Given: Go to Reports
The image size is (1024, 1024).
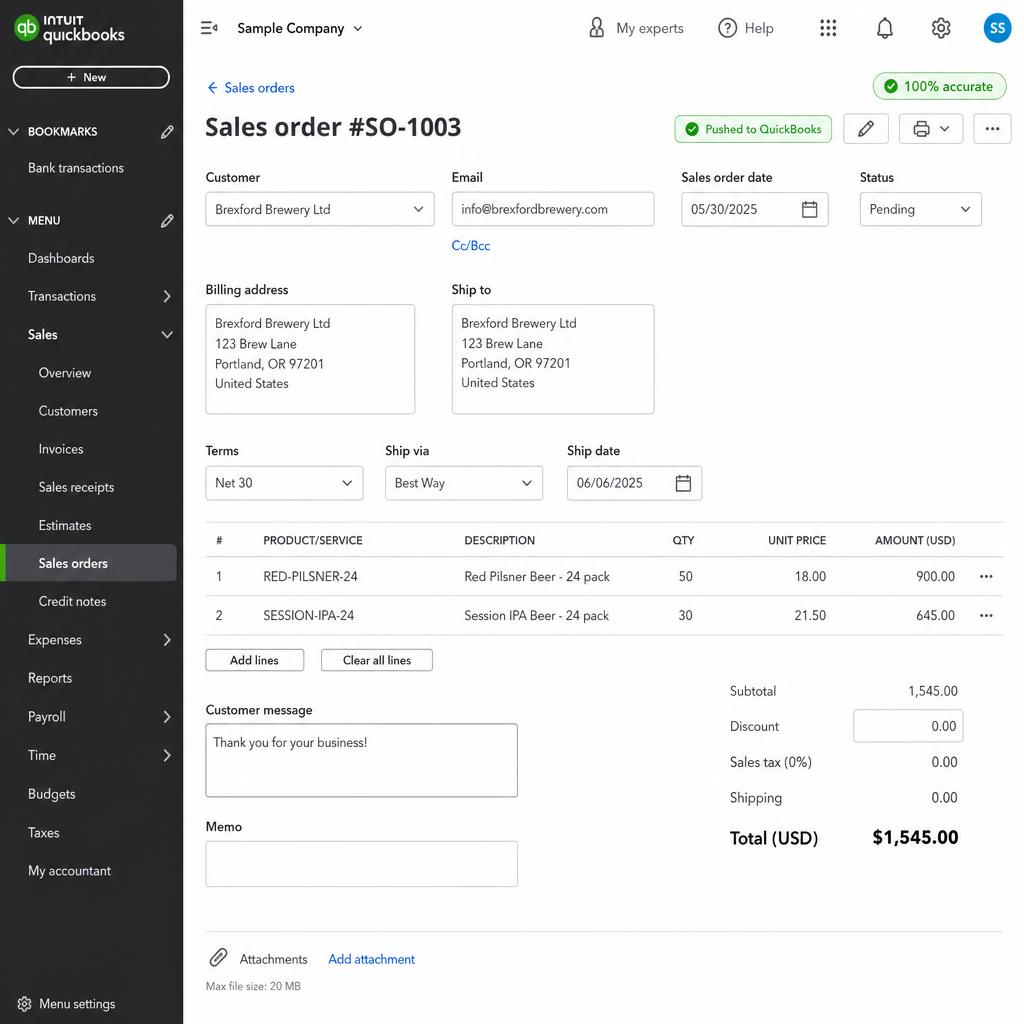Looking at the screenshot, I should pos(50,679).
